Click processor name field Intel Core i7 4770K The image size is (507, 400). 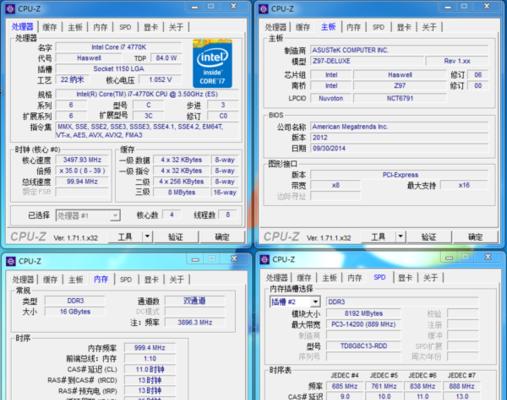[119, 47]
